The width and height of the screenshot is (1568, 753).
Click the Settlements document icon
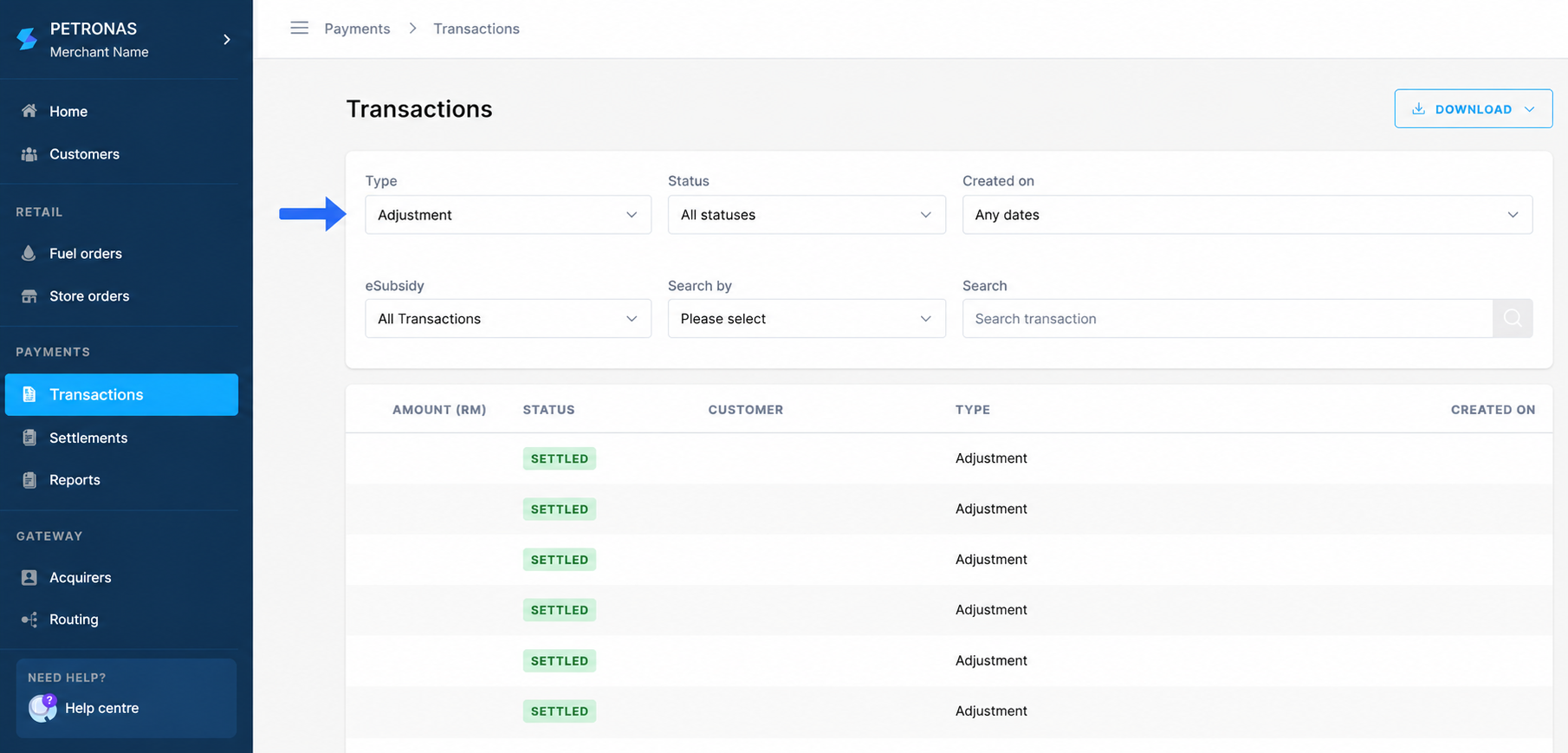click(29, 438)
